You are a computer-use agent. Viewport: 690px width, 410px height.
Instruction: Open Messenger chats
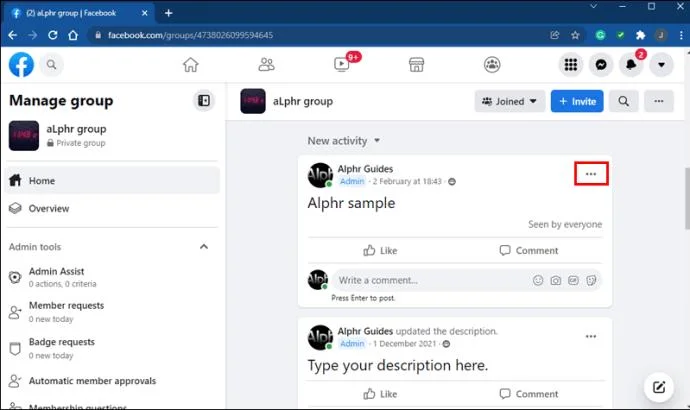pyautogui.click(x=601, y=65)
